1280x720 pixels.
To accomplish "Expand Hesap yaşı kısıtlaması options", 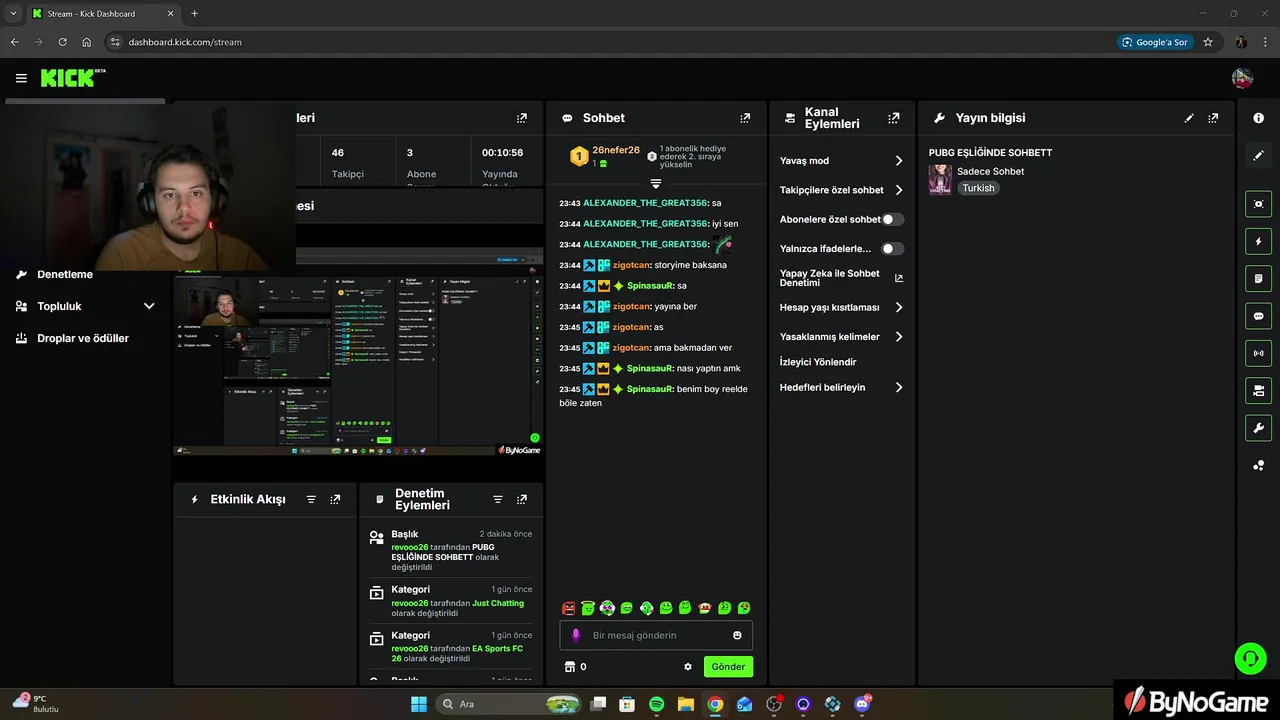I will 898,308.
